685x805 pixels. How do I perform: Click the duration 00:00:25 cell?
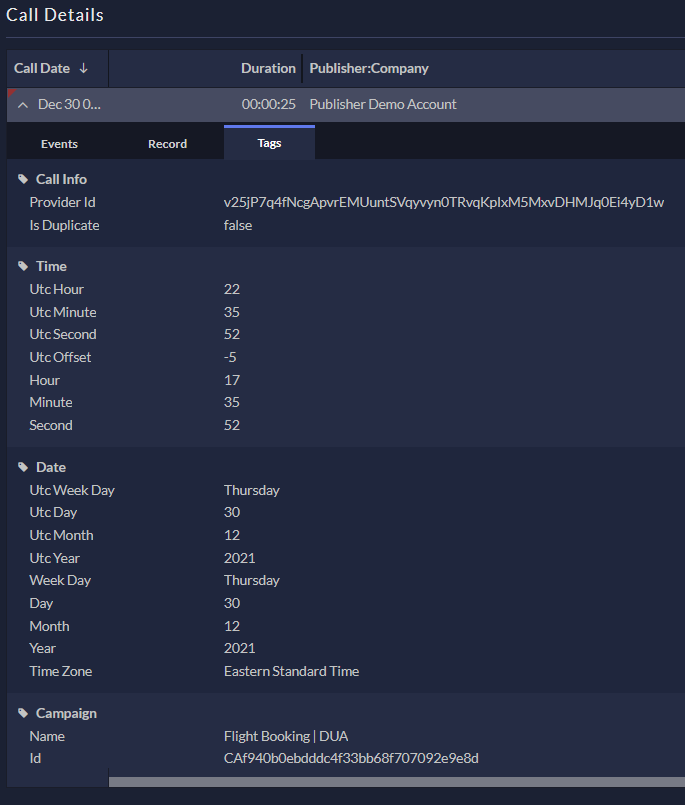[269, 104]
